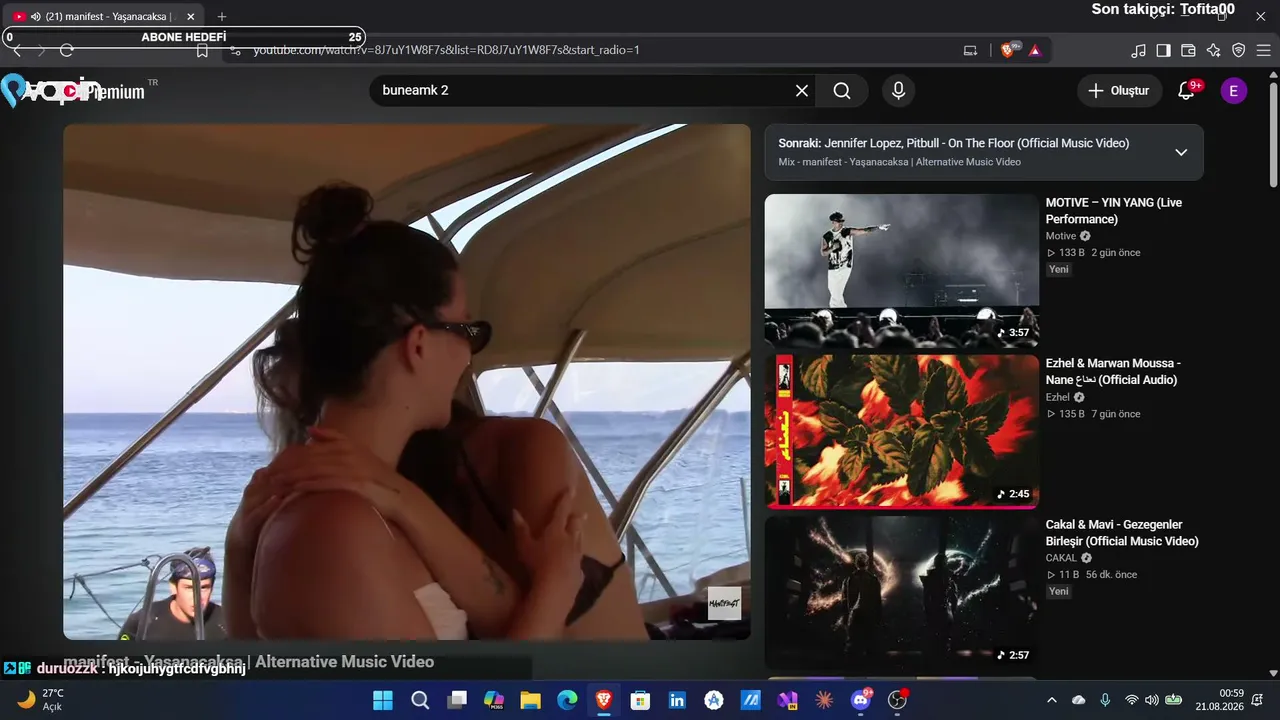Clear the YouTube search box text
Viewport: 1280px width, 720px height.
tap(802, 91)
